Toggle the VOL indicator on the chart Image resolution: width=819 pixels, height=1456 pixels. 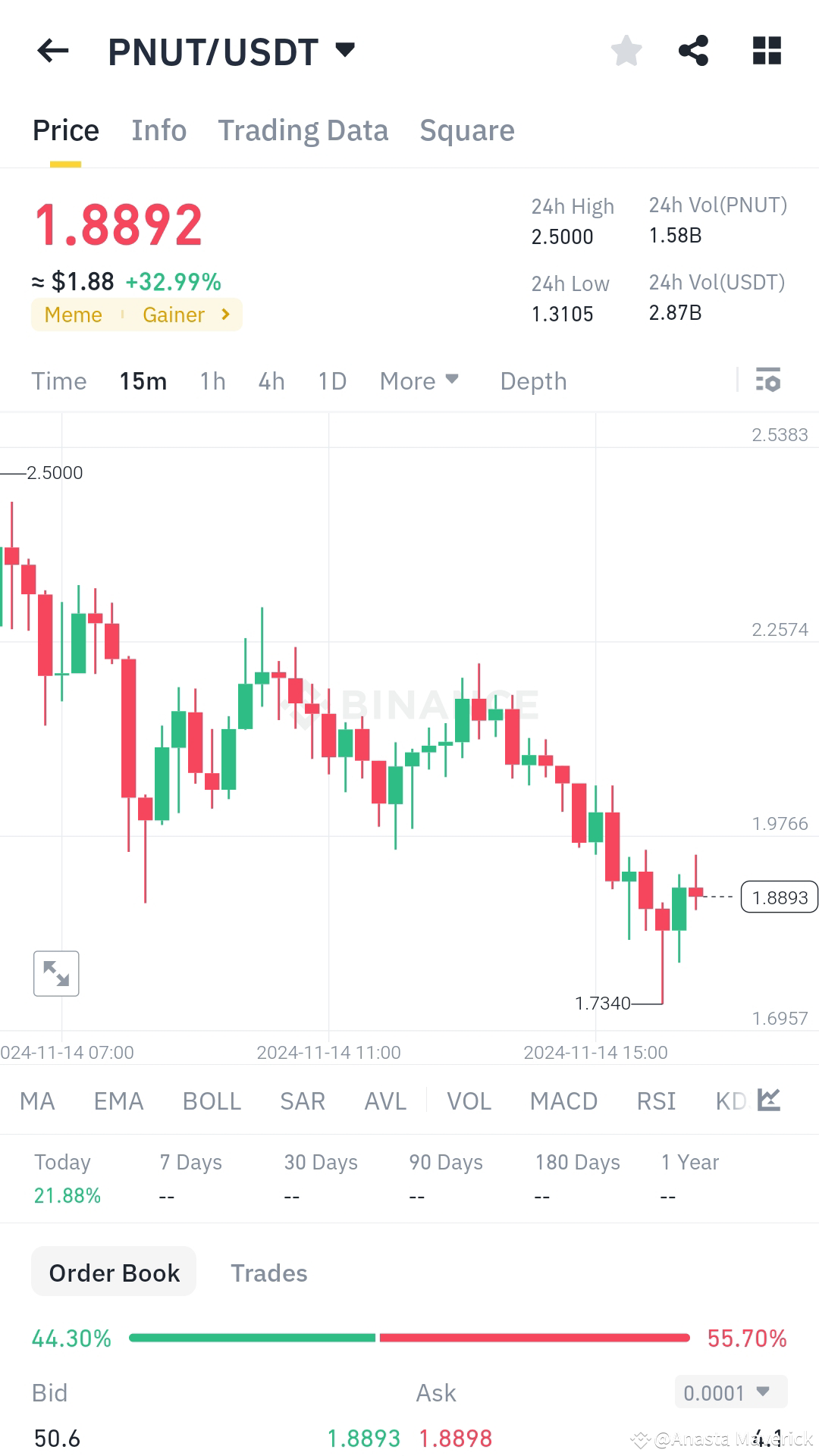[469, 1101]
